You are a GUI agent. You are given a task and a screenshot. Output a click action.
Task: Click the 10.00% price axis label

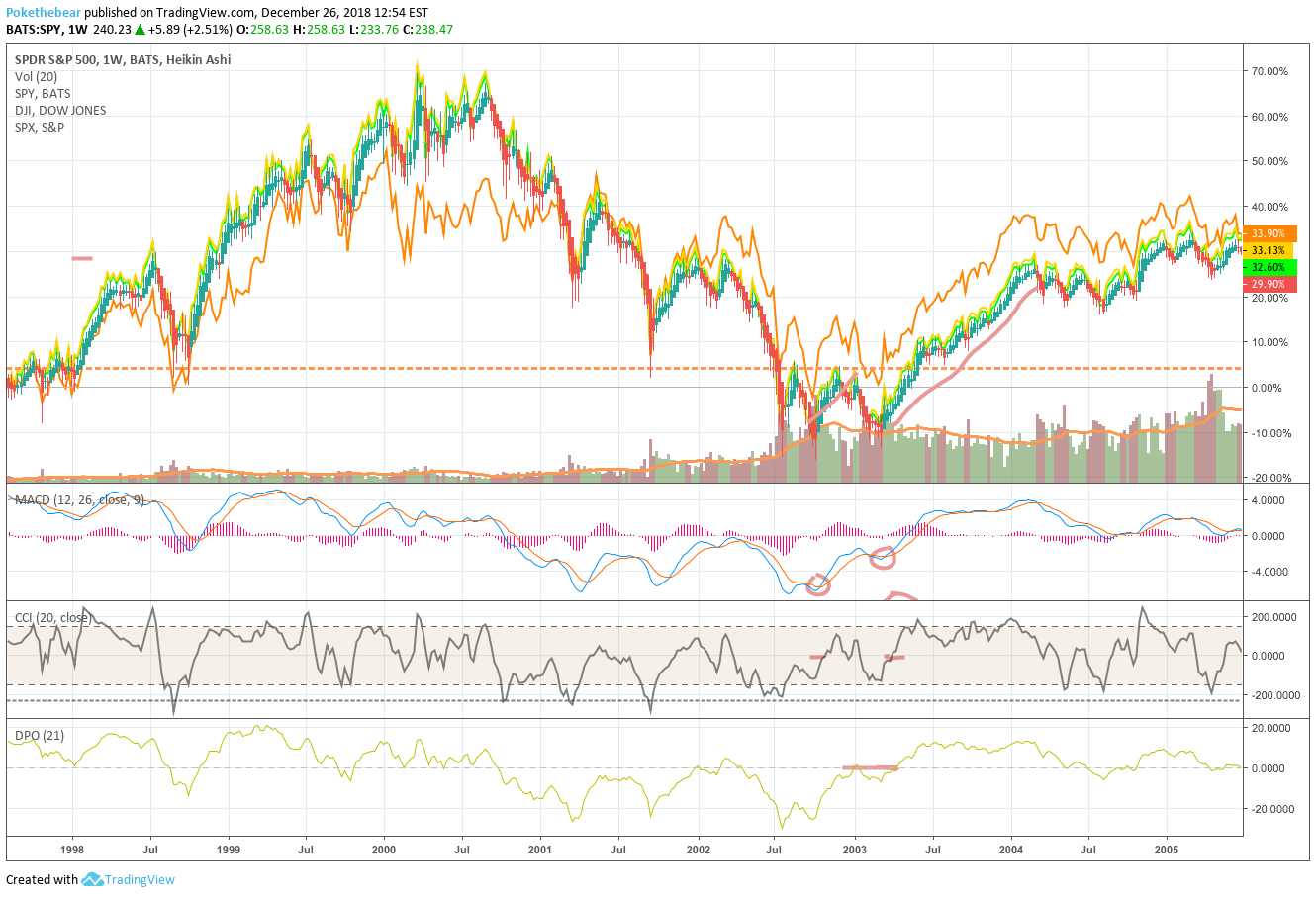point(1269,342)
